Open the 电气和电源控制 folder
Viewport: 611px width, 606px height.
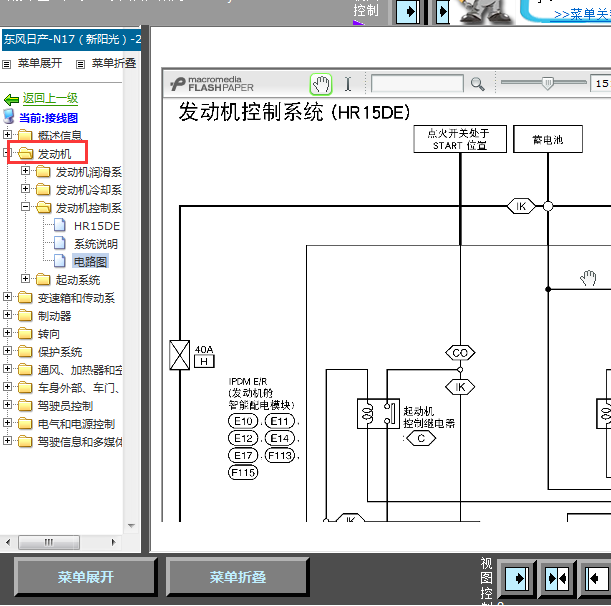[76, 424]
